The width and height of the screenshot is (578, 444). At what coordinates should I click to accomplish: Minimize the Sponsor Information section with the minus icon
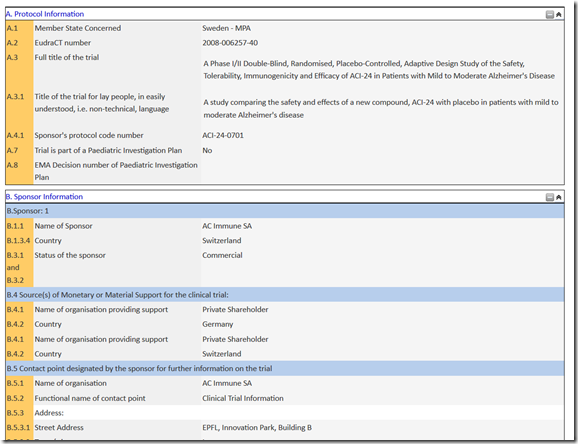(550, 197)
